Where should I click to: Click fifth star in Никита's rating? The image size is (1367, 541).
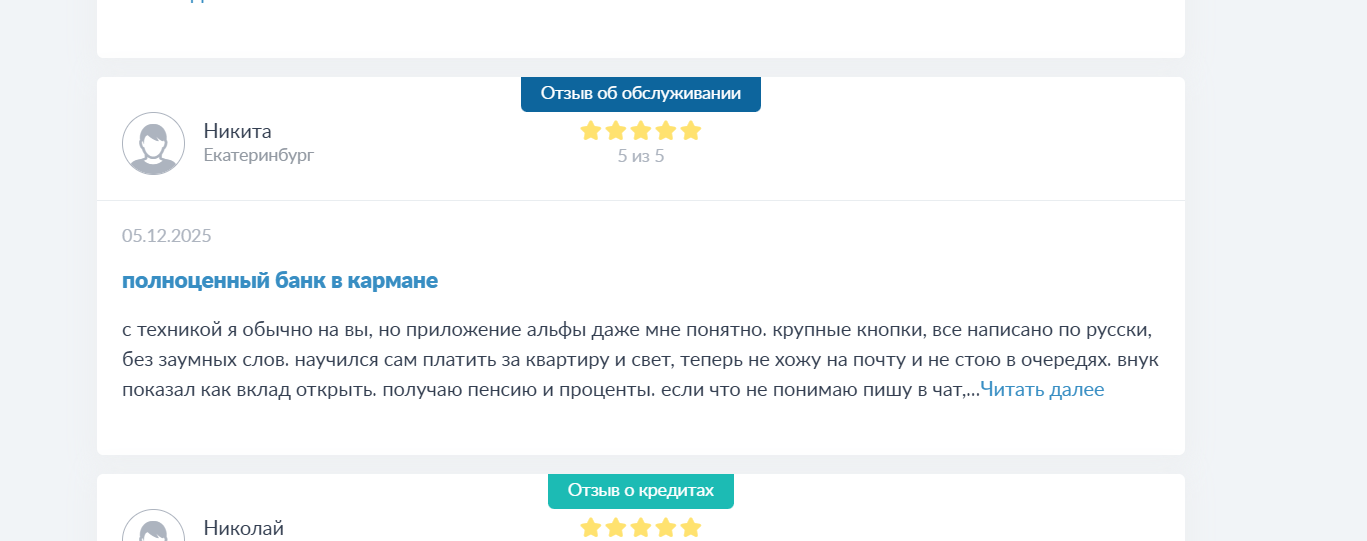click(691, 131)
